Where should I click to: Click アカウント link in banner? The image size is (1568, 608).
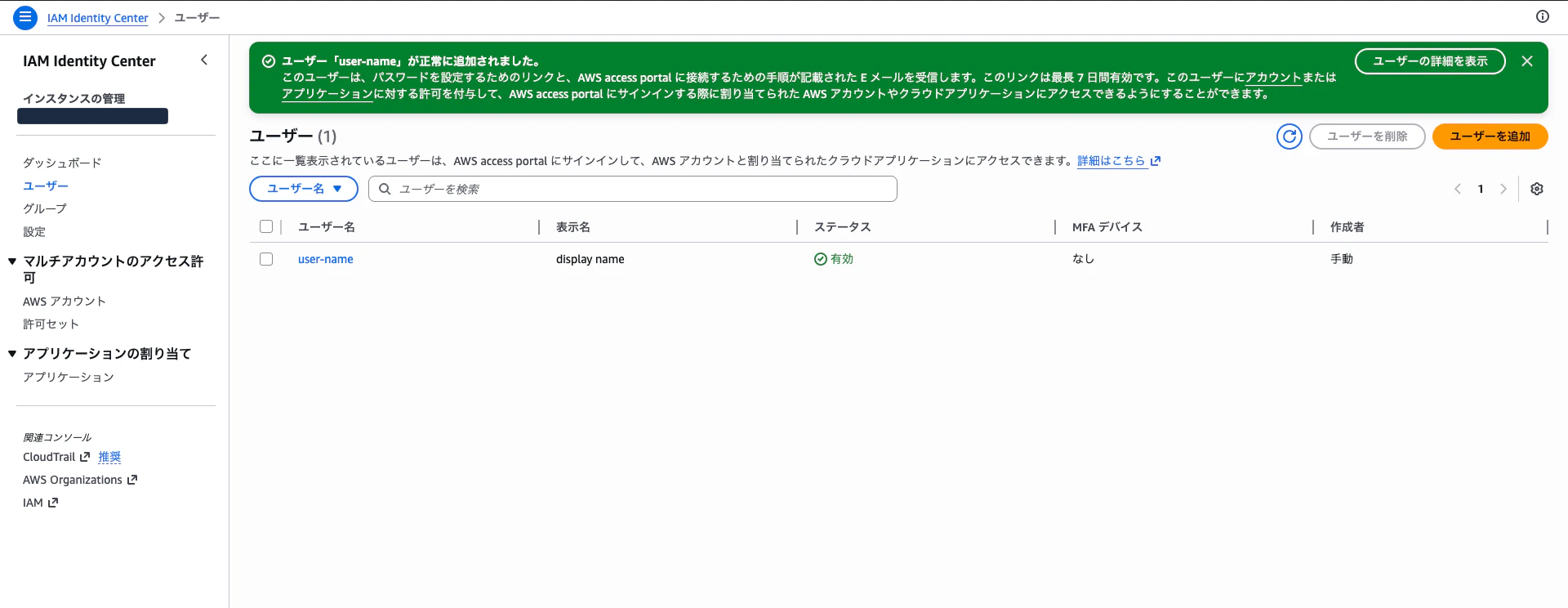[1273, 78]
